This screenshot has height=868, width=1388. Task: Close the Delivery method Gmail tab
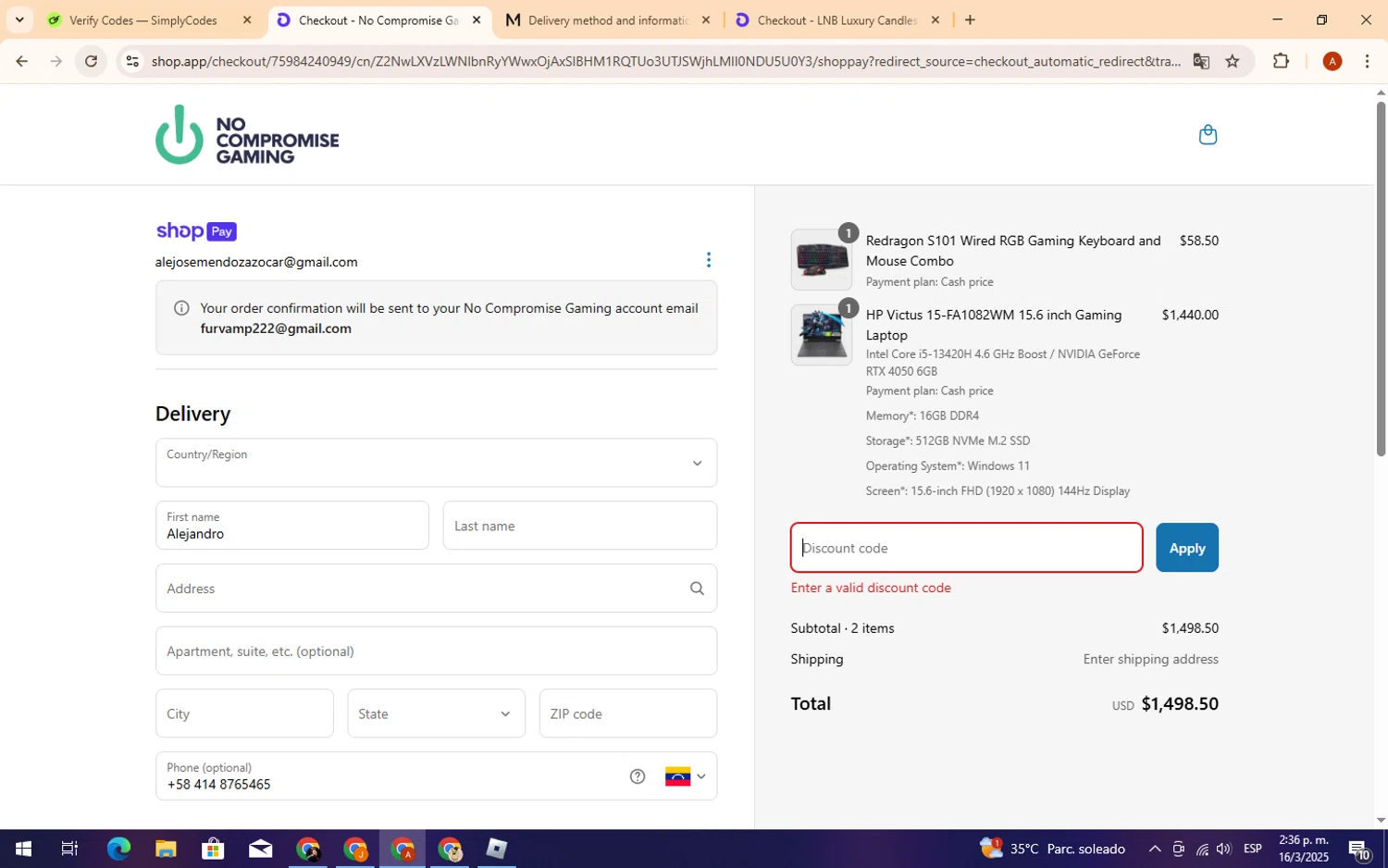706,19
